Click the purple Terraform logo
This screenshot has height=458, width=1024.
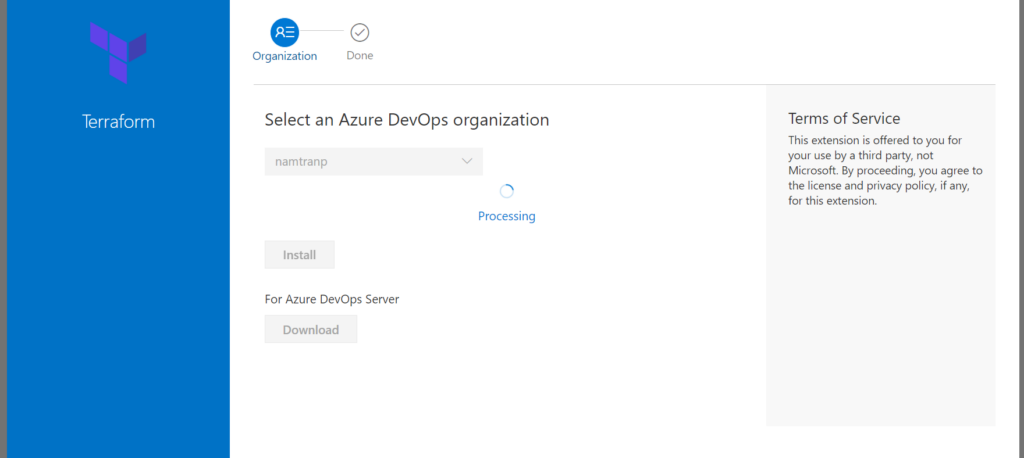118,50
